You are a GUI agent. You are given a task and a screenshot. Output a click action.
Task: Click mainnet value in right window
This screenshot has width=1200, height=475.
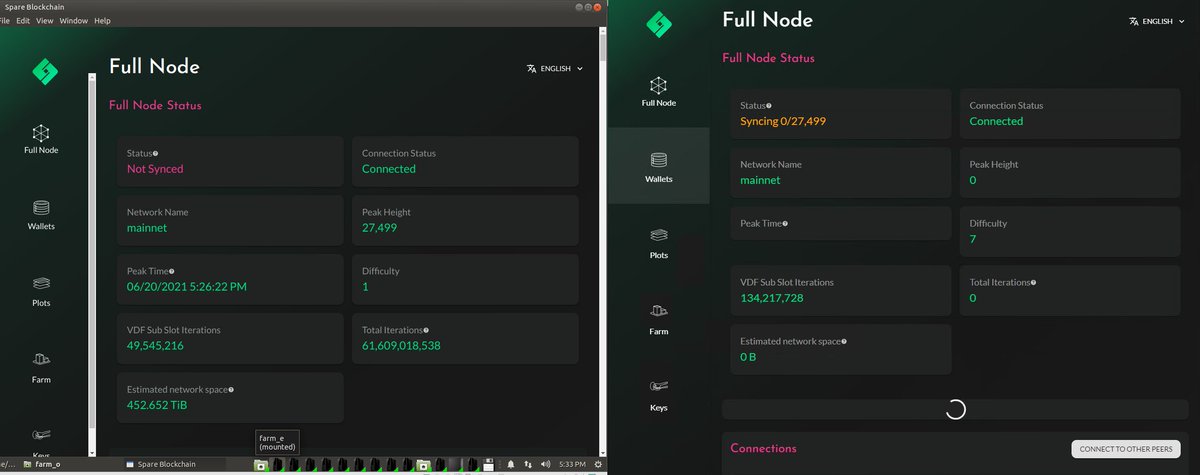coord(760,180)
